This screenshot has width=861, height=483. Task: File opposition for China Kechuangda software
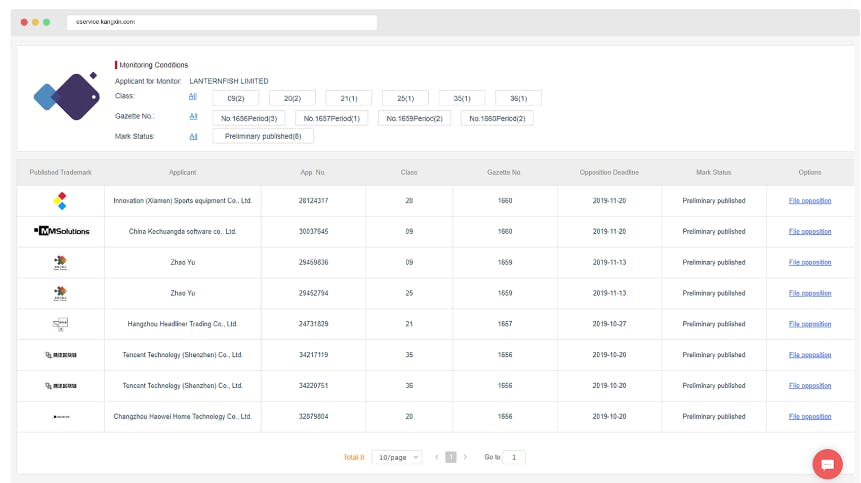tap(810, 232)
